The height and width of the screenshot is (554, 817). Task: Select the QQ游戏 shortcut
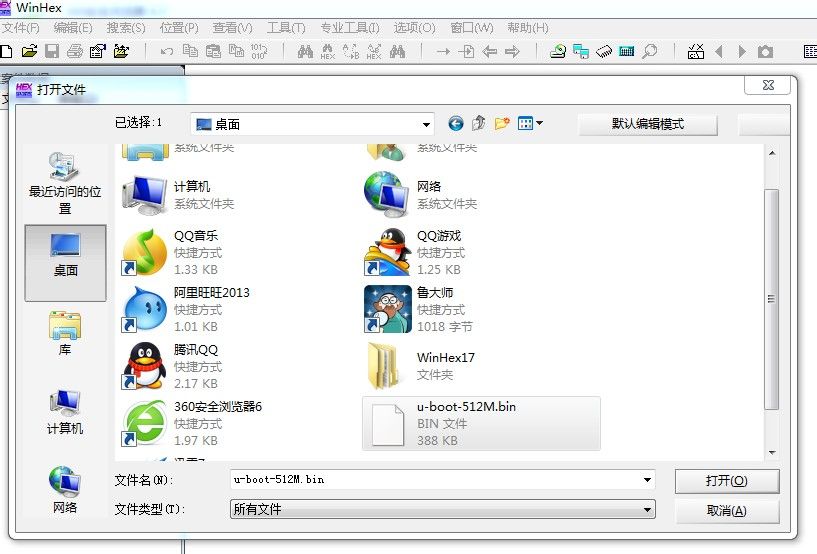coord(481,252)
